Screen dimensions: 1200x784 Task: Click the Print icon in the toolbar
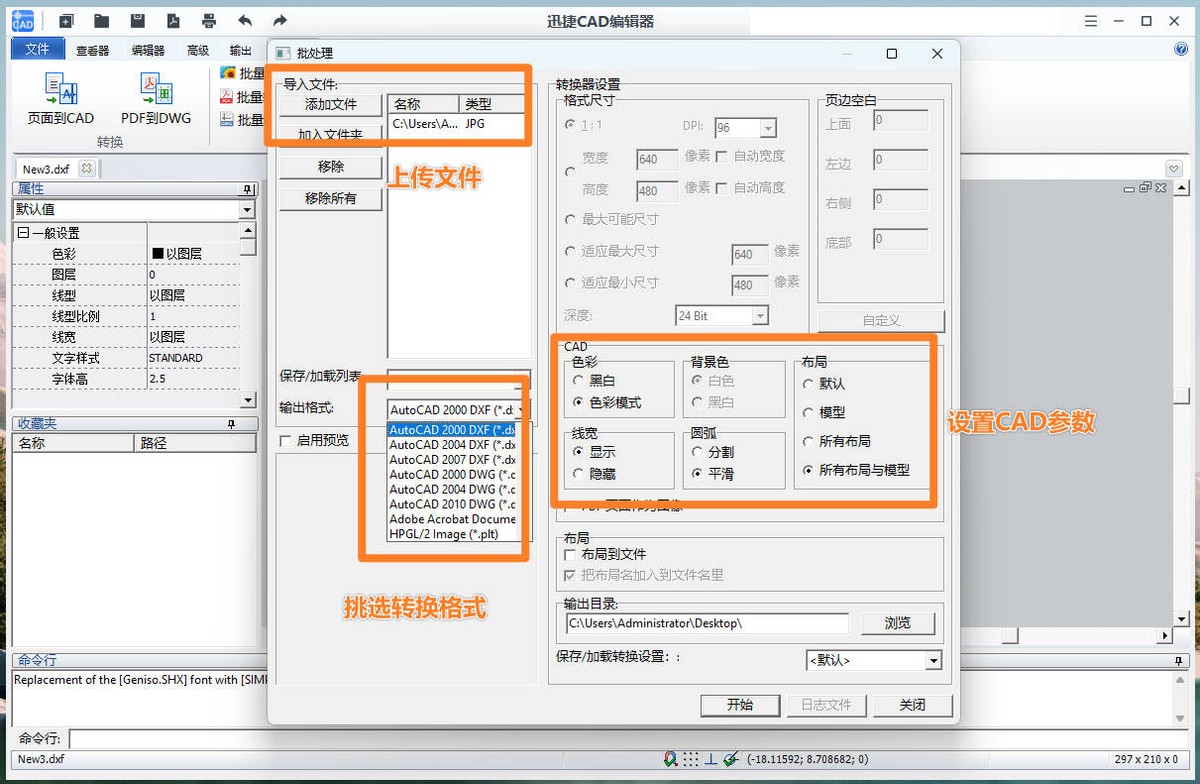(207, 20)
